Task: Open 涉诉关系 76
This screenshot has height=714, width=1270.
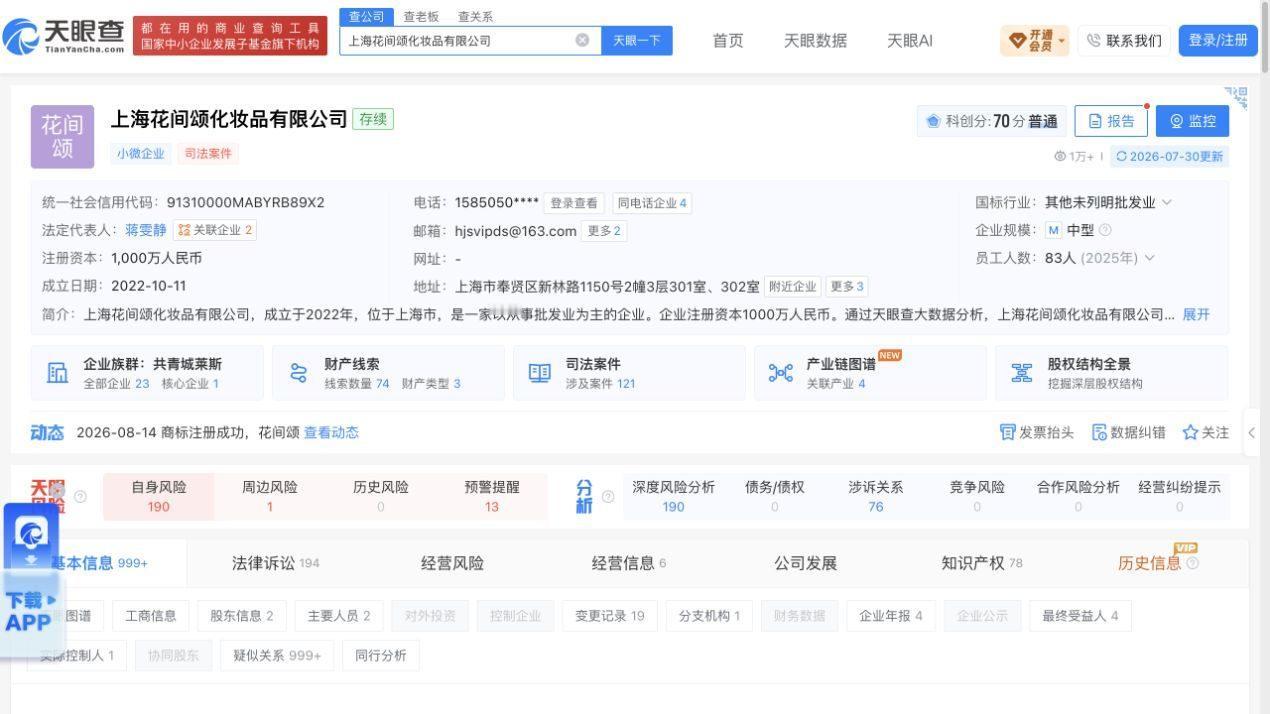Action: click(876, 497)
